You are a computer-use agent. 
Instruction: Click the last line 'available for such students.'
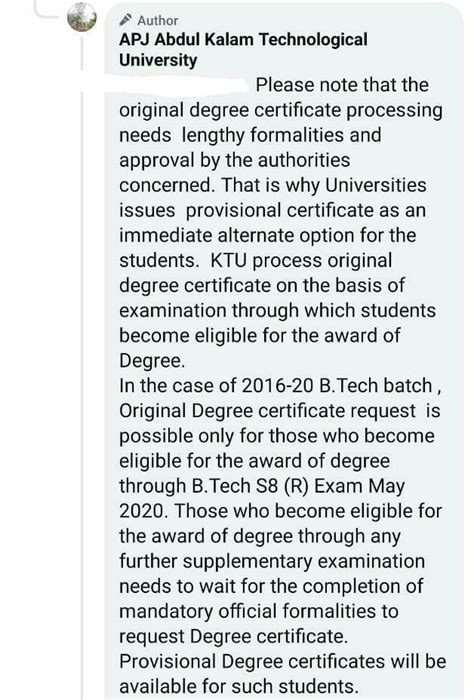click(x=239, y=686)
